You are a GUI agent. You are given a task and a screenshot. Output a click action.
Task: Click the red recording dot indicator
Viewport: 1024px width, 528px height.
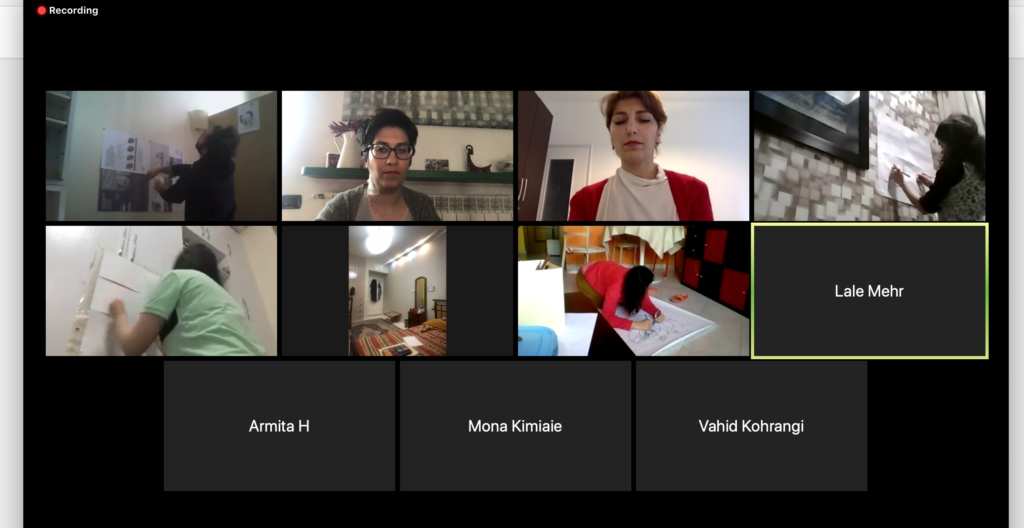point(41,10)
